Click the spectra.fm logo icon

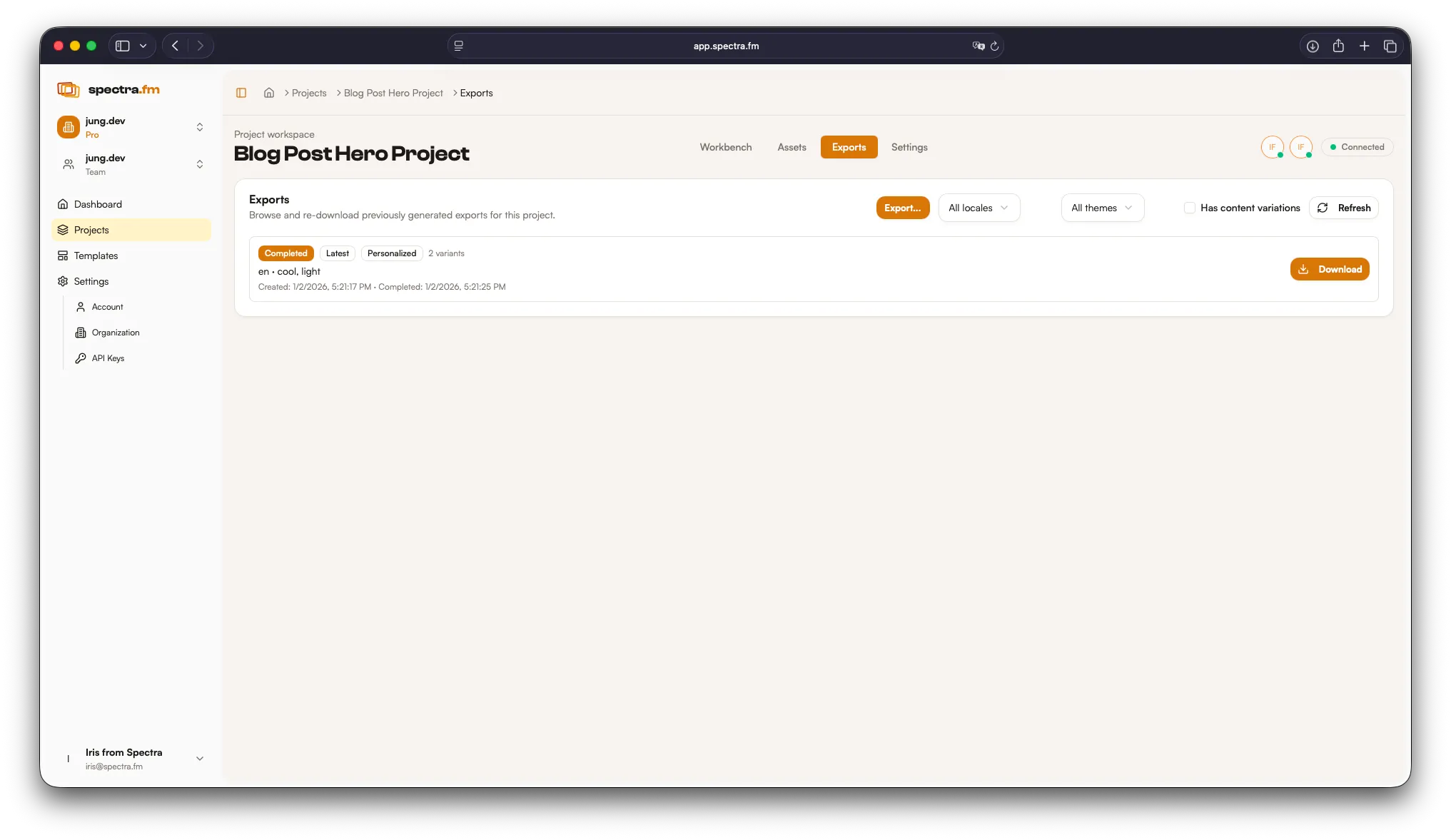[x=68, y=89]
